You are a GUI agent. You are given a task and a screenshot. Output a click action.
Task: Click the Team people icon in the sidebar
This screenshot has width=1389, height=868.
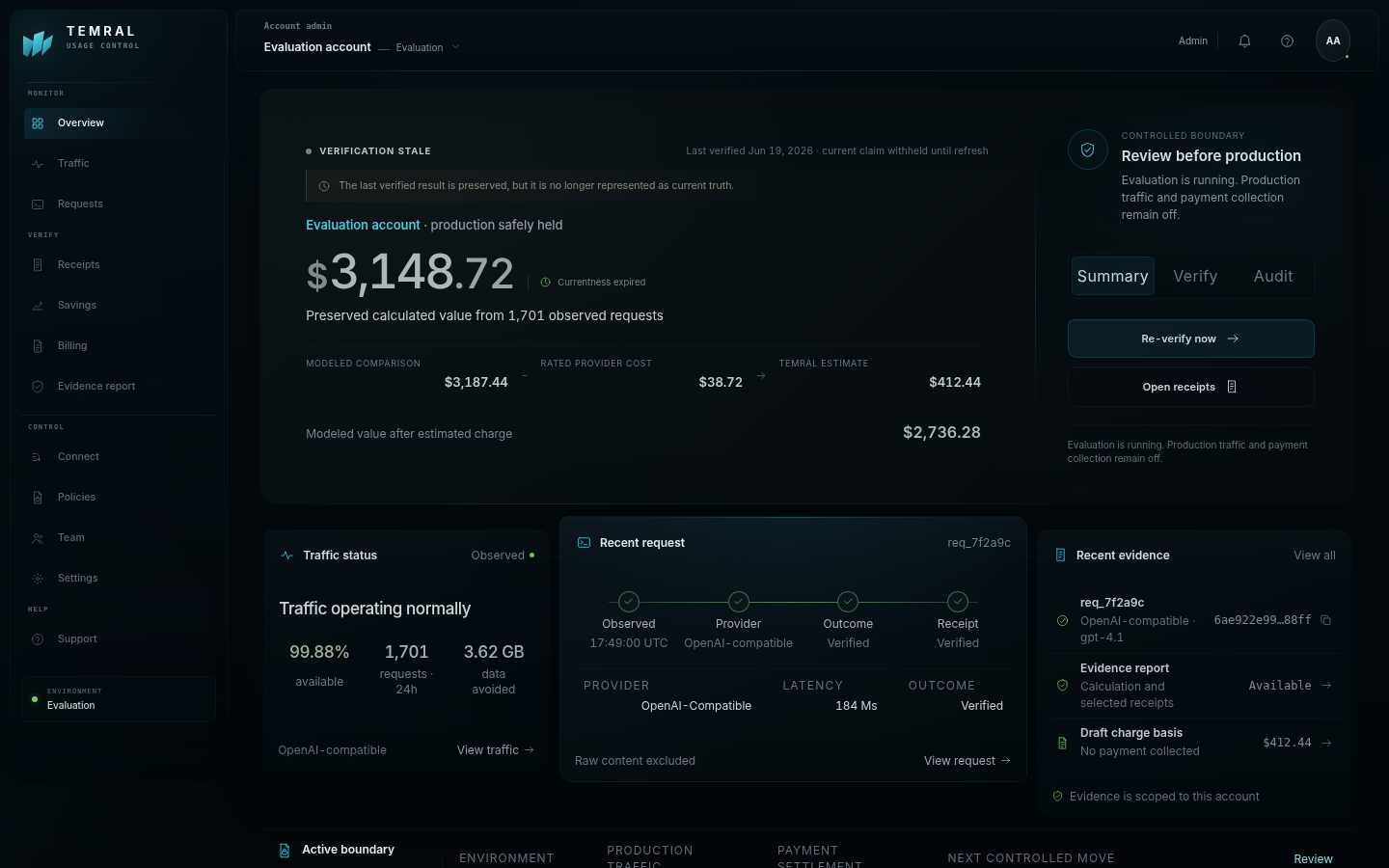(38, 538)
